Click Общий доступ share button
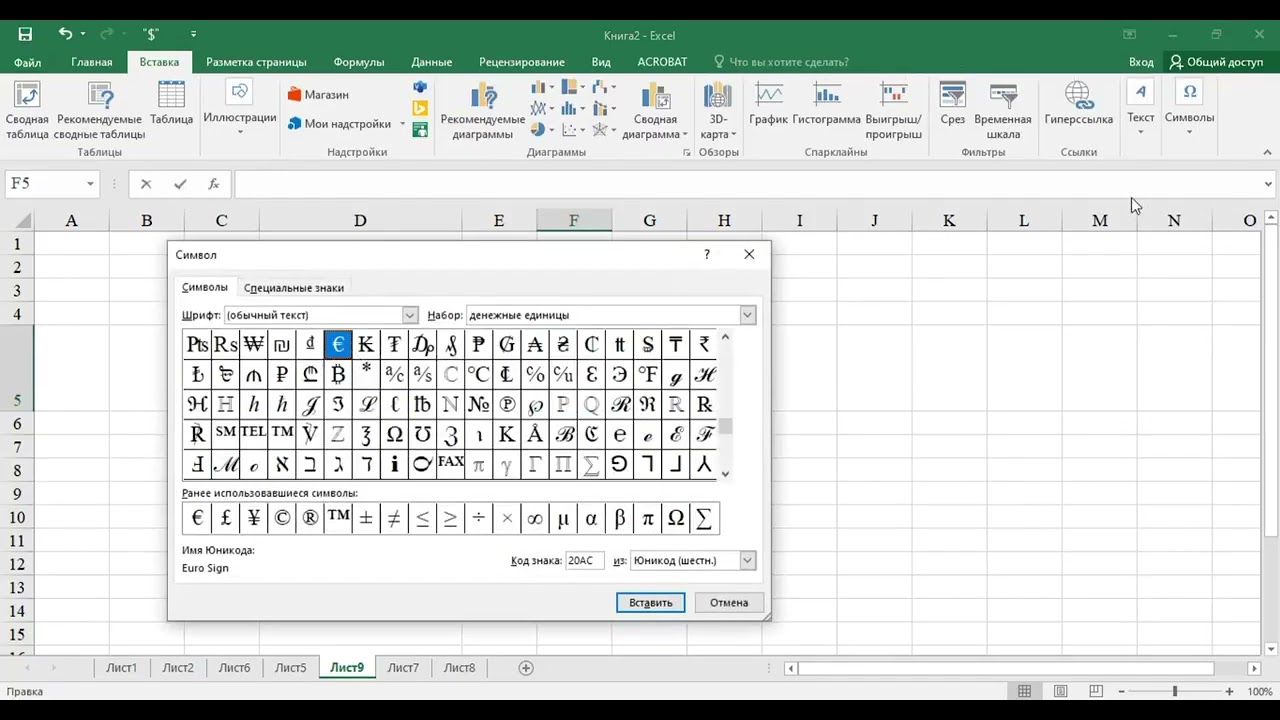Screen dimensions: 1280x720 (x=1219, y=62)
